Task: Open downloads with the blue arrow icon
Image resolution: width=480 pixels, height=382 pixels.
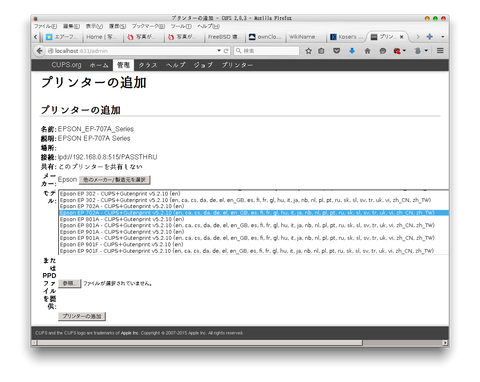Action: point(352,51)
